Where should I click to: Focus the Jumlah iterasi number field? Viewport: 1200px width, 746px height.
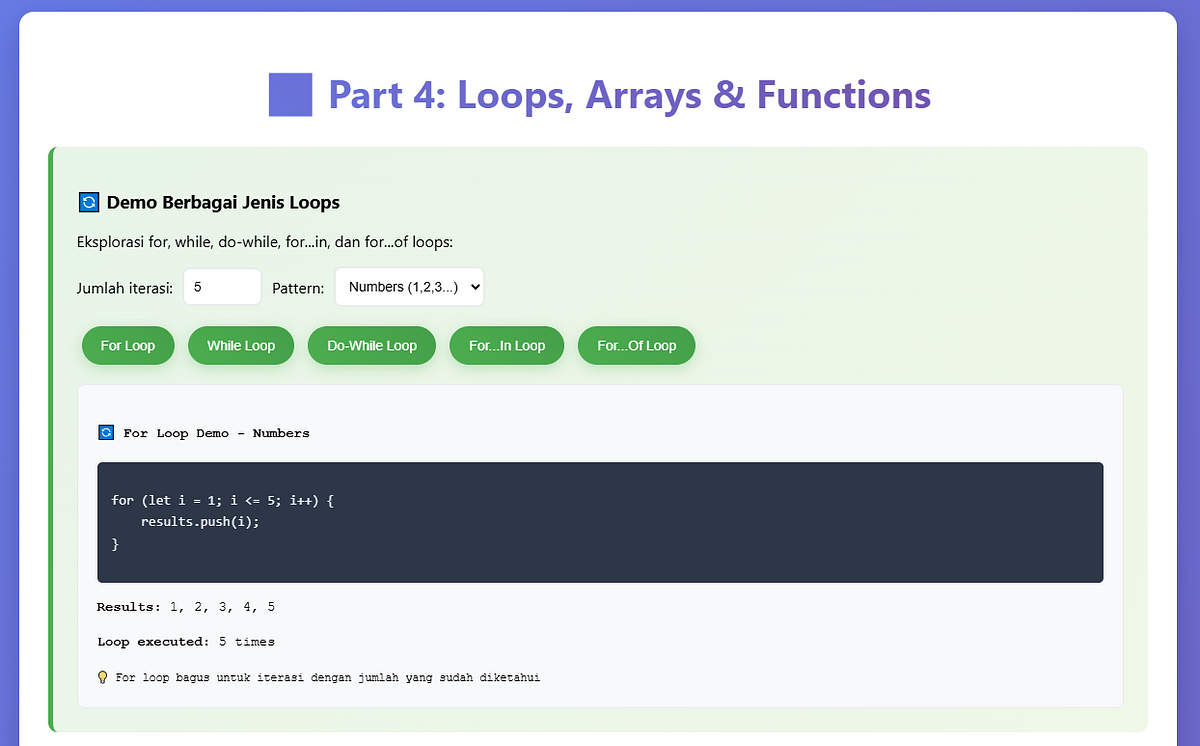pos(222,287)
